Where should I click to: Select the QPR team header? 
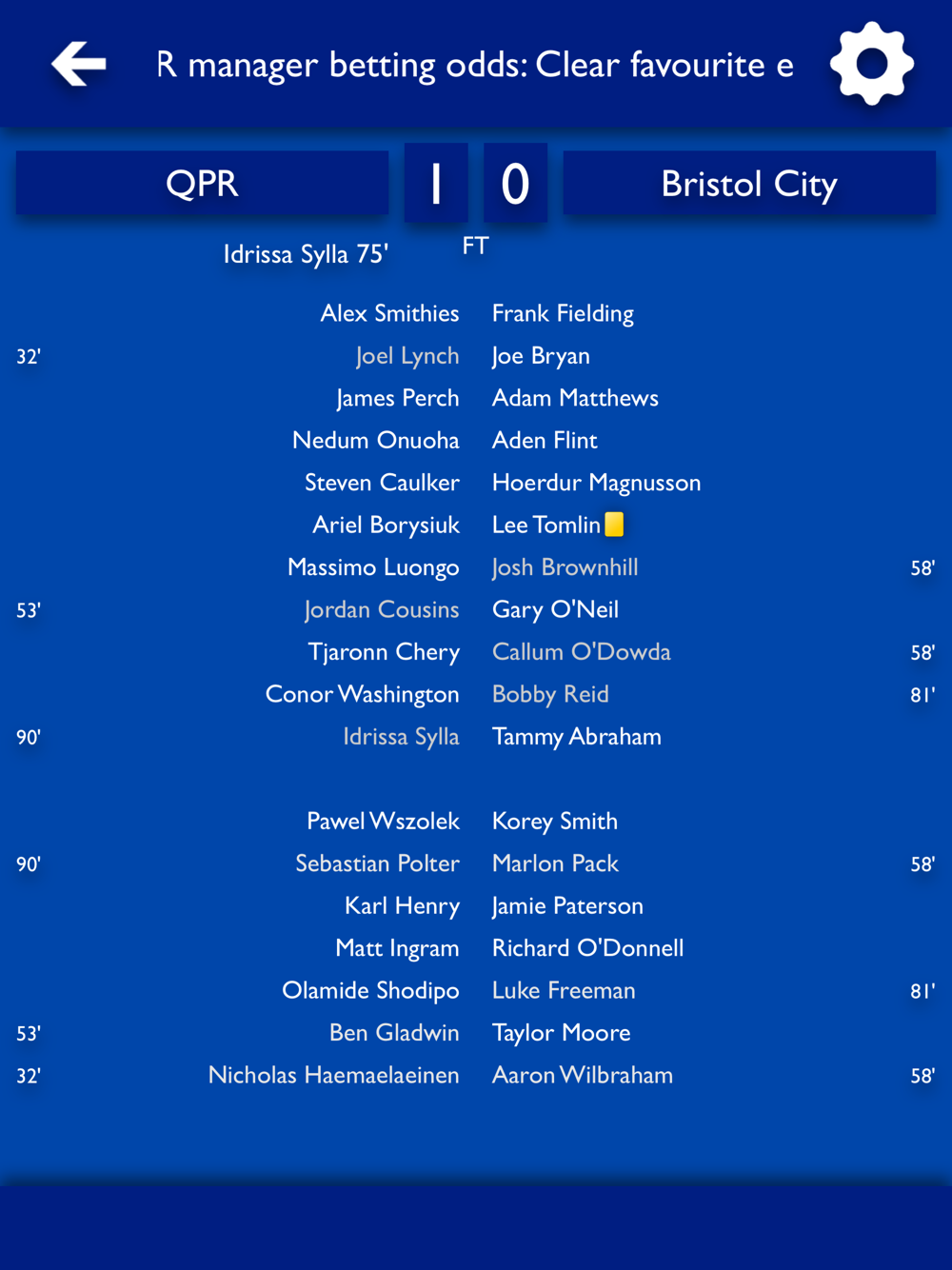point(202,183)
